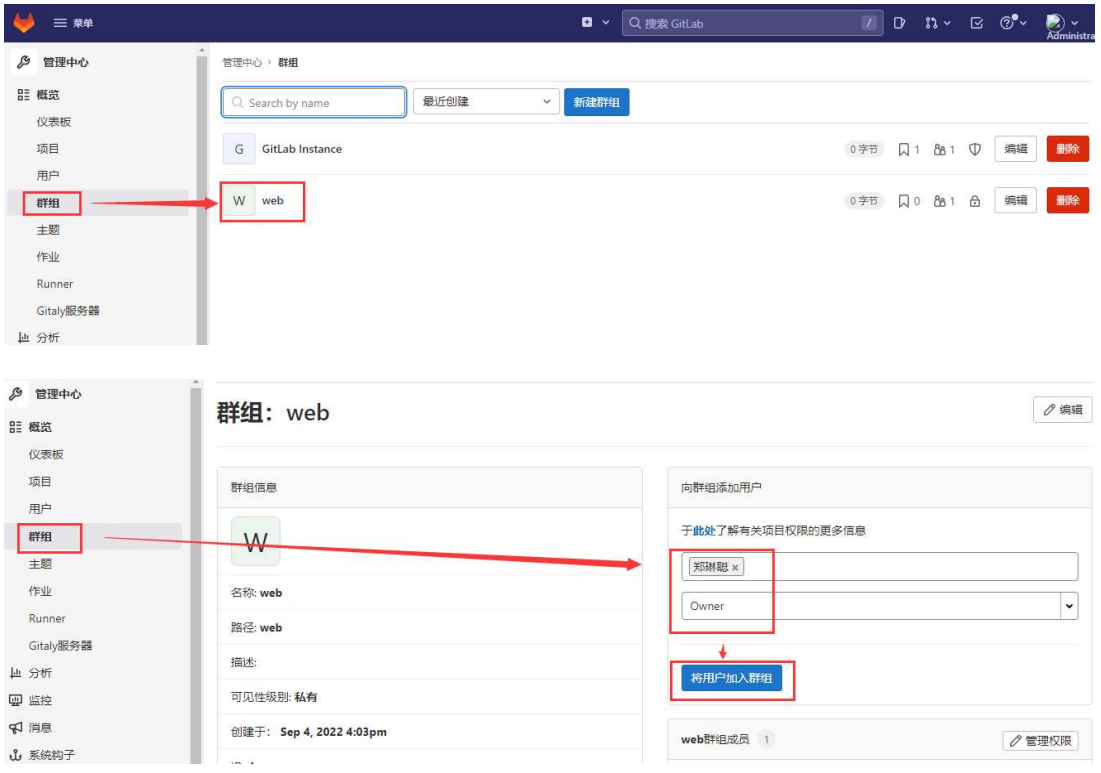Click the shield visibility icon for GitLab Instance
The image size is (1101, 773).
coord(975,150)
